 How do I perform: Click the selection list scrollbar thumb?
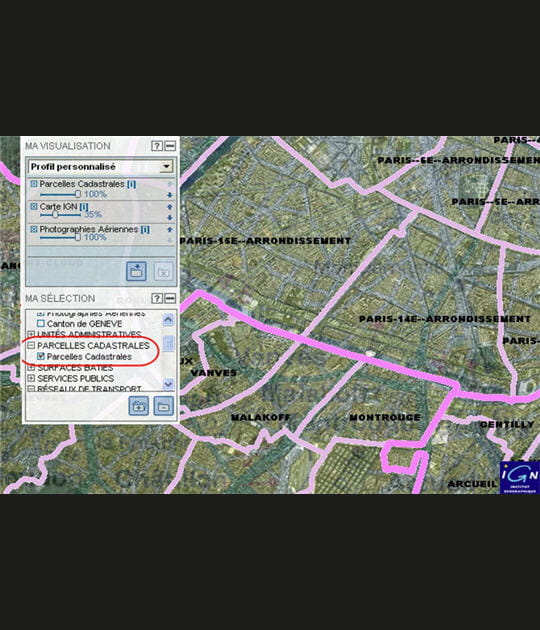[x=168, y=344]
